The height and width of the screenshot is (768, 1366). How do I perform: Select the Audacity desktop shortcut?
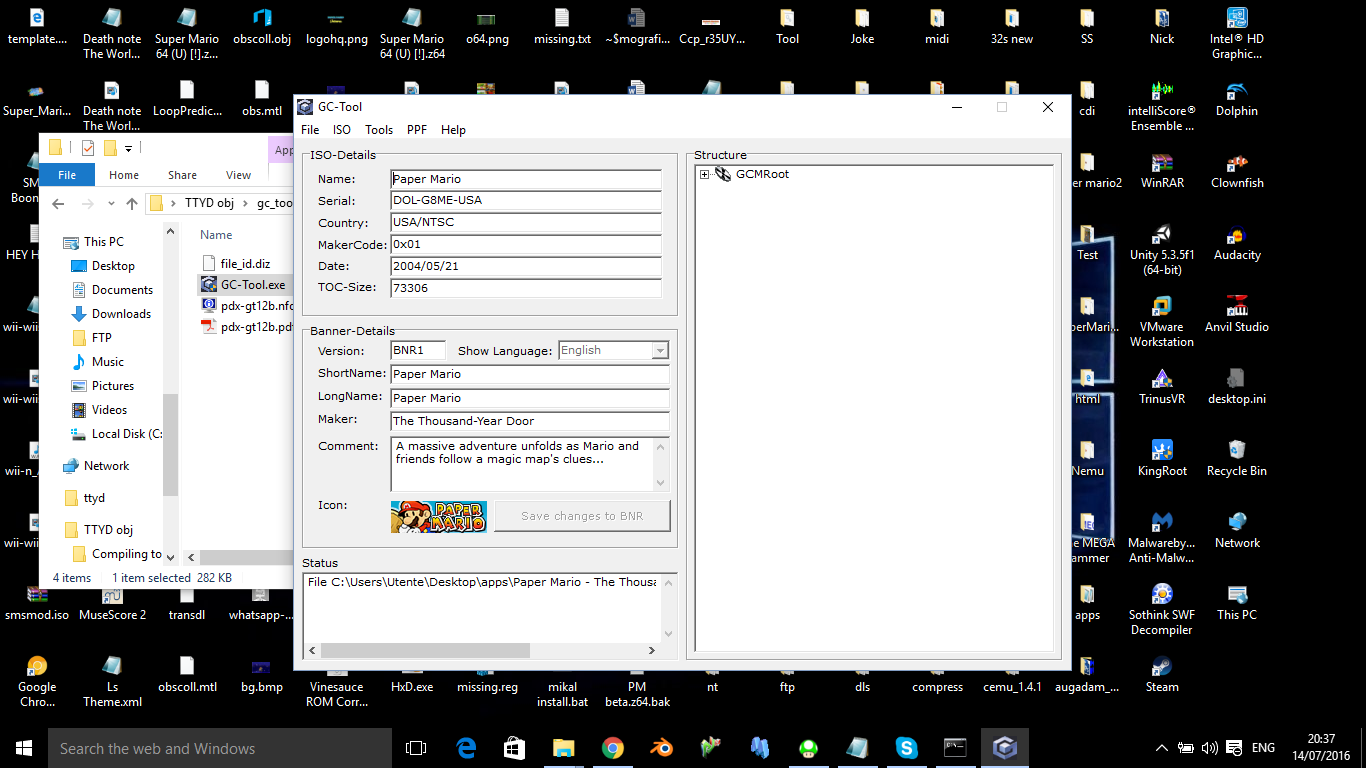point(1237,235)
